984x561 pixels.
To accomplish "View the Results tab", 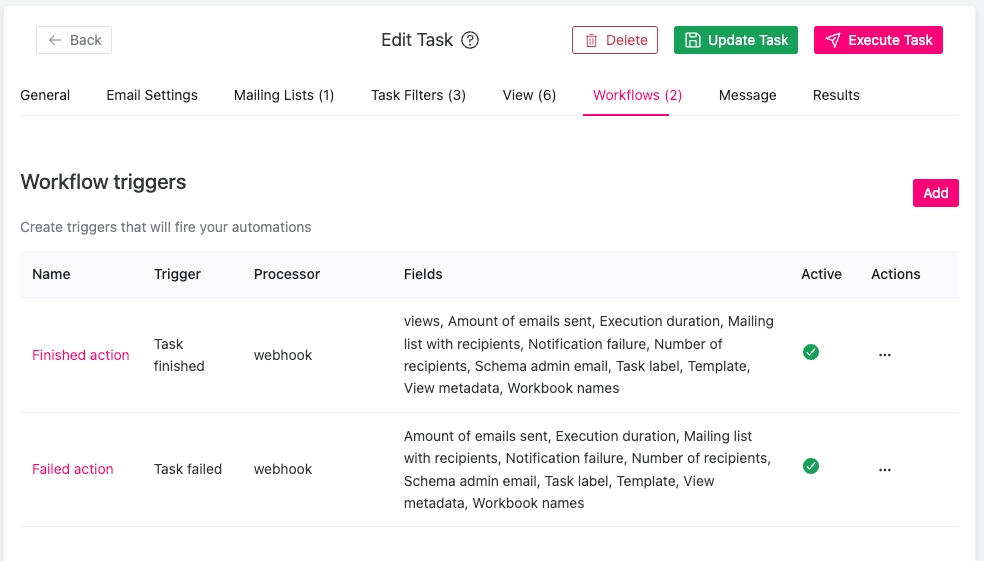I will point(836,95).
